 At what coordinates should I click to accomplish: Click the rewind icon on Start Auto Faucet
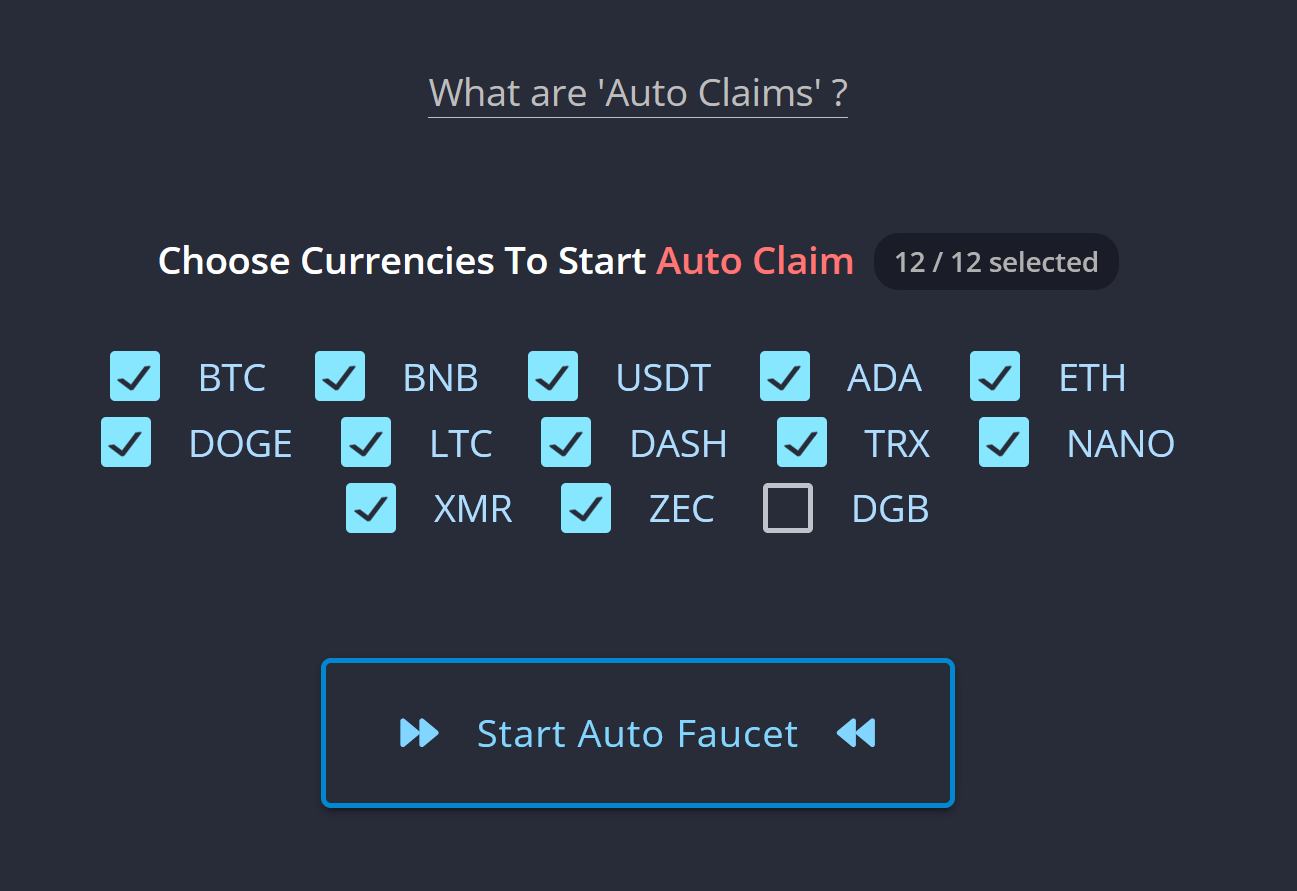856,733
